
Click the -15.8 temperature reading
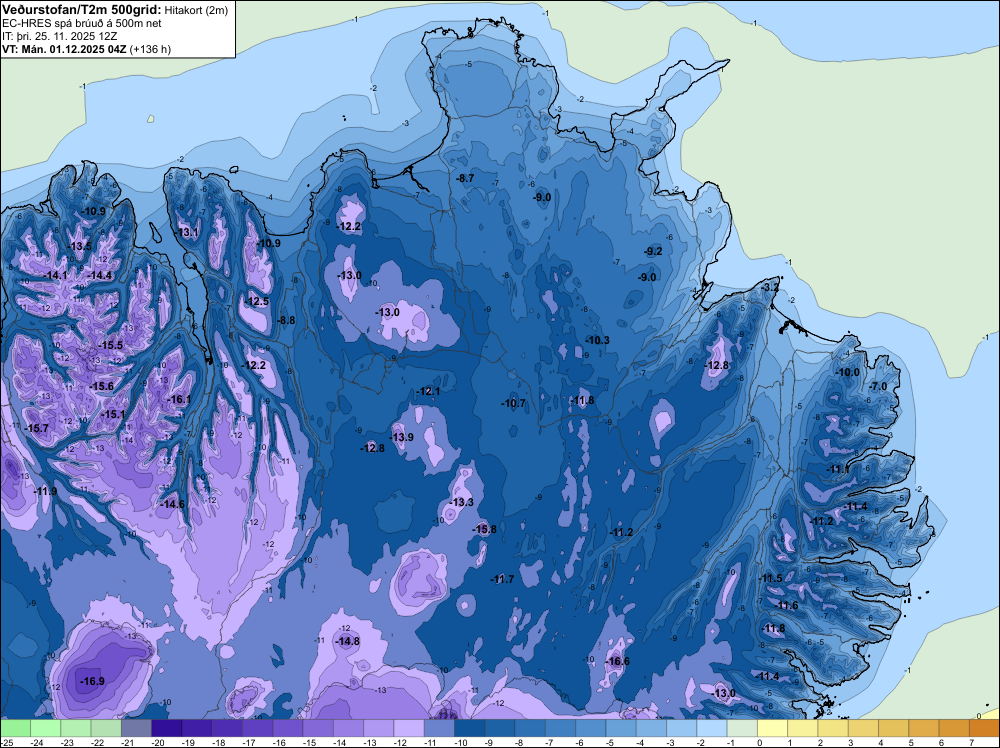(x=484, y=529)
